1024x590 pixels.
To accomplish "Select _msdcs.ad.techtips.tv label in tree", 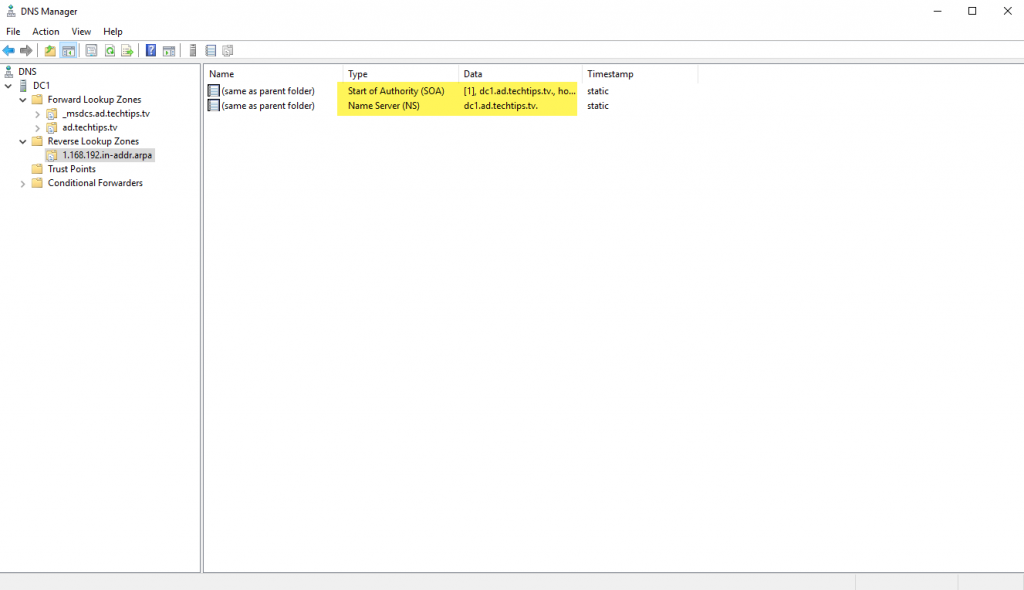I will click(106, 114).
